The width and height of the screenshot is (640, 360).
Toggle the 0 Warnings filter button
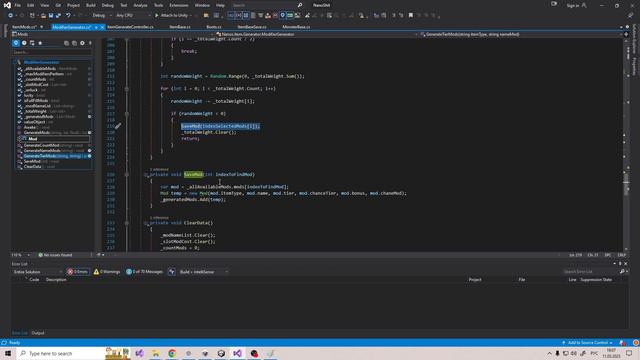pos(107,271)
